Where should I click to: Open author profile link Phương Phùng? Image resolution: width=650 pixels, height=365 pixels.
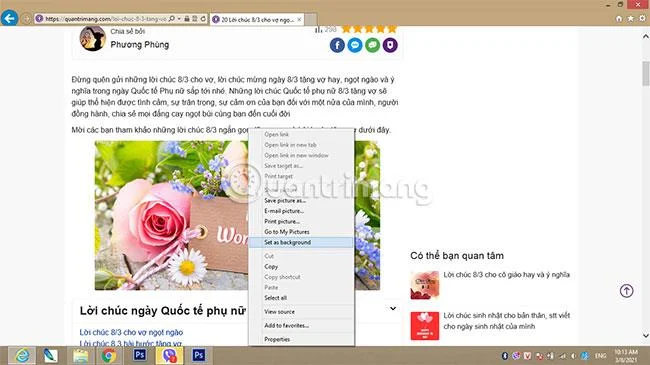[x=140, y=45]
